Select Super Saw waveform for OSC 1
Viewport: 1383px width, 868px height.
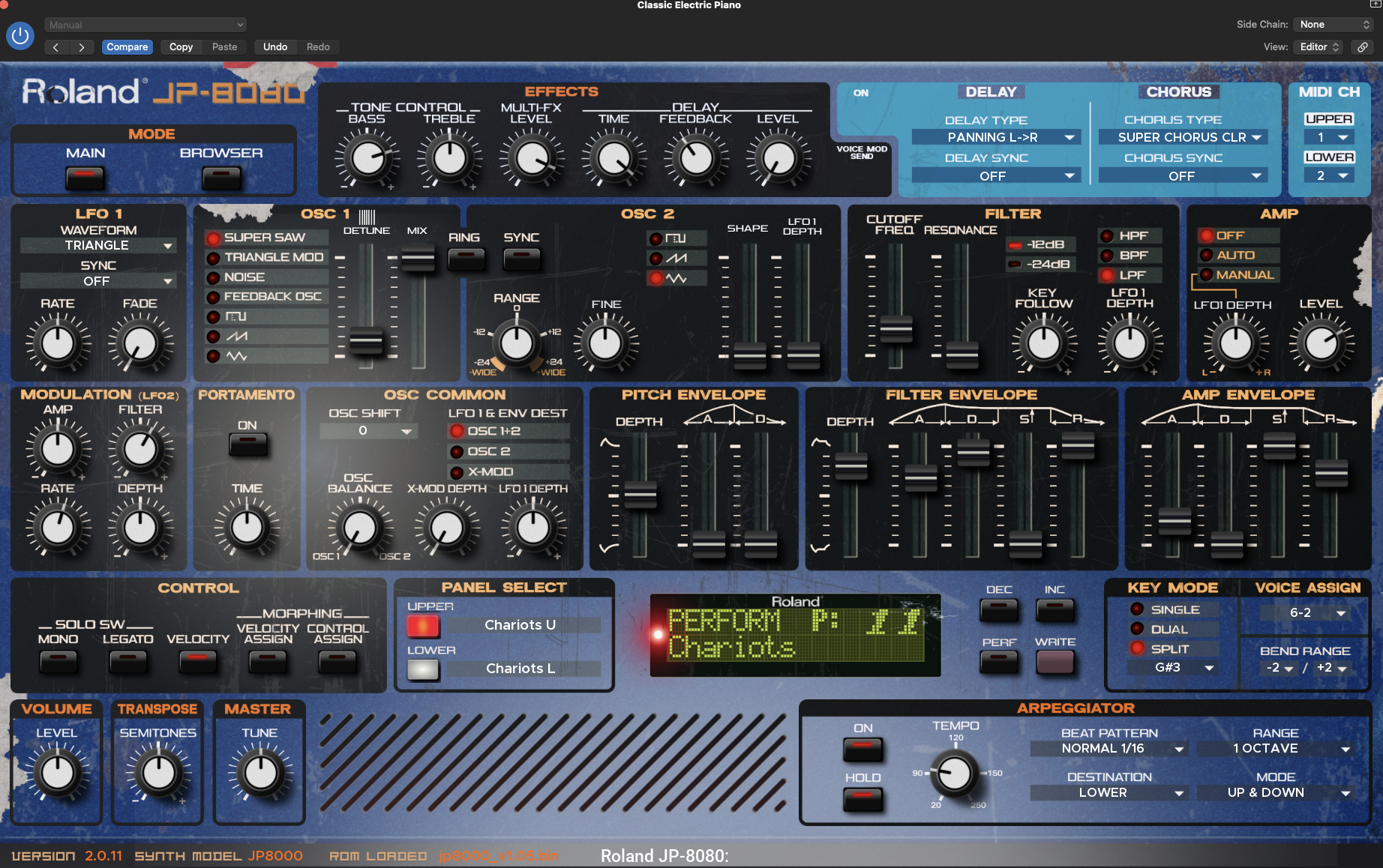tap(265, 237)
